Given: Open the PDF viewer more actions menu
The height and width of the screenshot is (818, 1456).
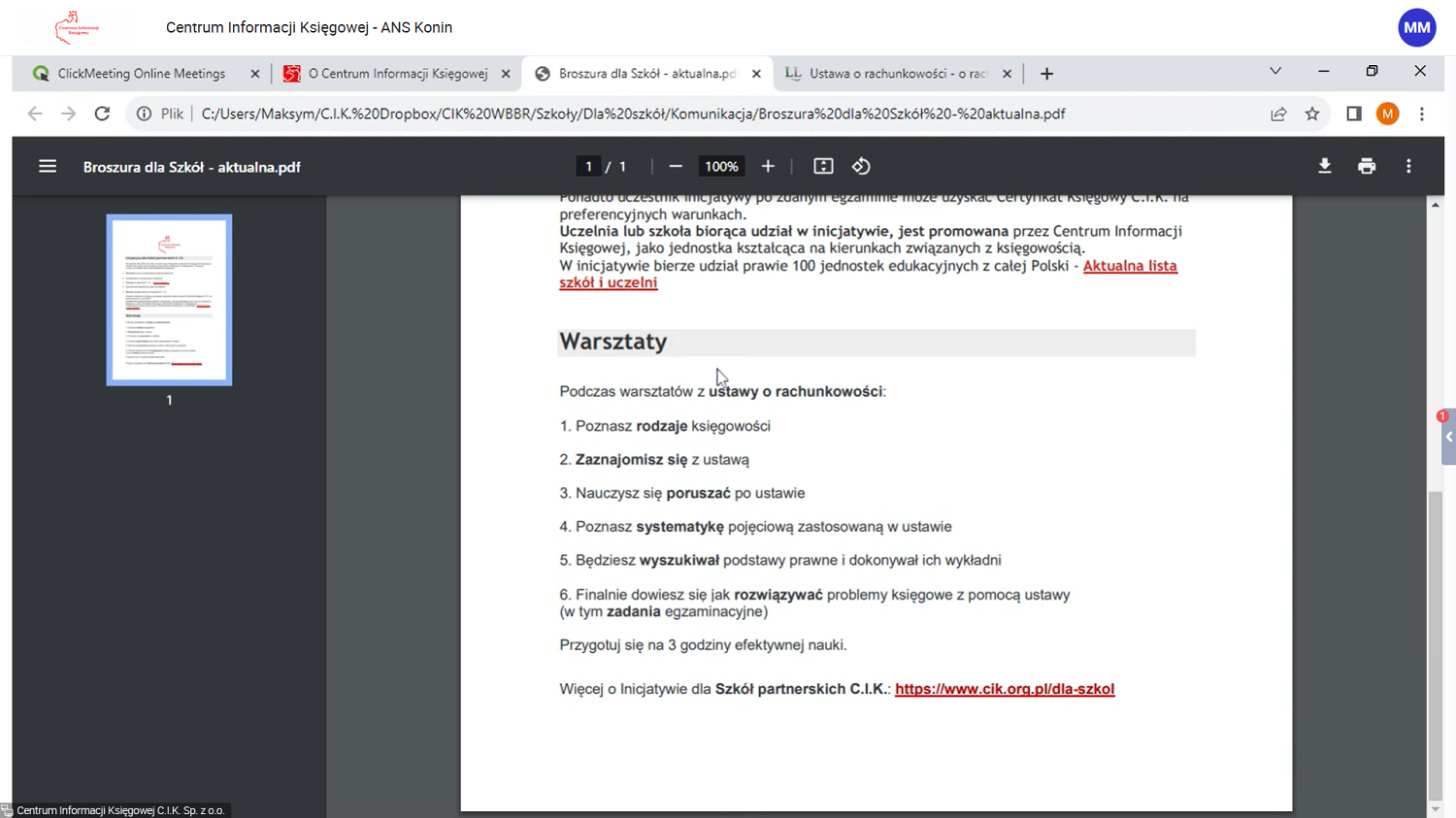Looking at the screenshot, I should point(1408,166).
